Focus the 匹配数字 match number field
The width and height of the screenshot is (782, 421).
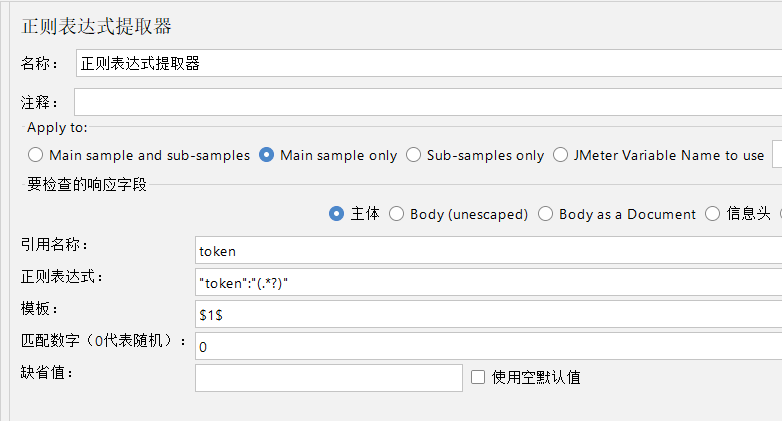tap(488, 346)
